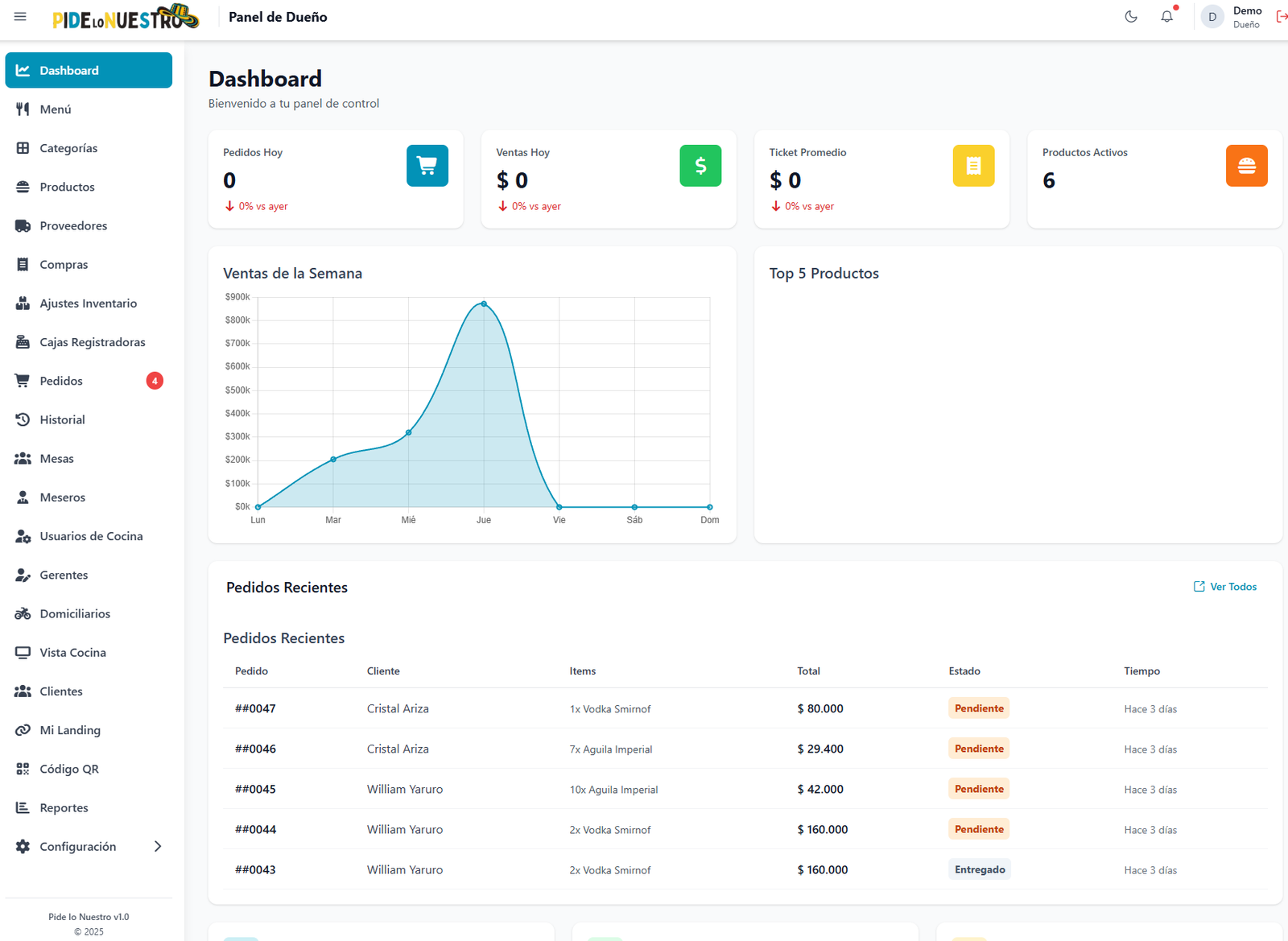Collapse the sidebar with the hamburger icon

click(20, 16)
